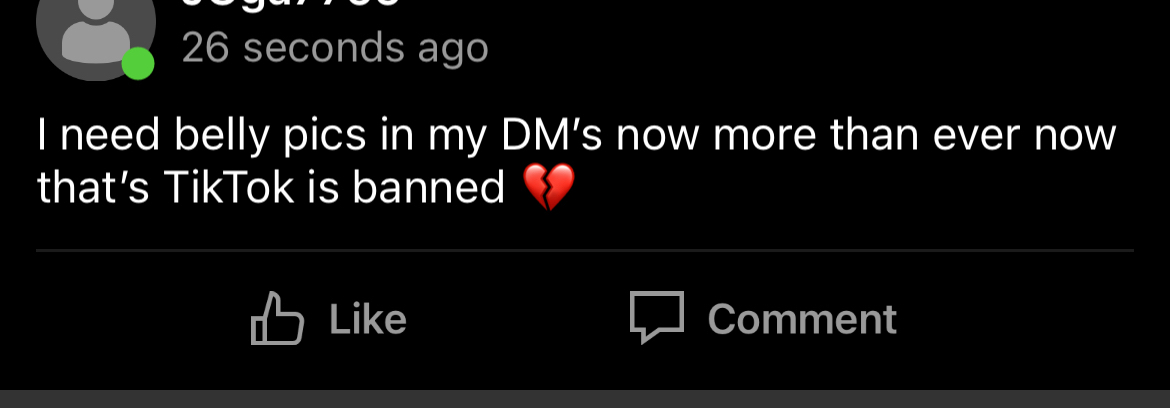The height and width of the screenshot is (408, 1170).
Task: Click the word "TikTok" in post
Action: (228, 188)
